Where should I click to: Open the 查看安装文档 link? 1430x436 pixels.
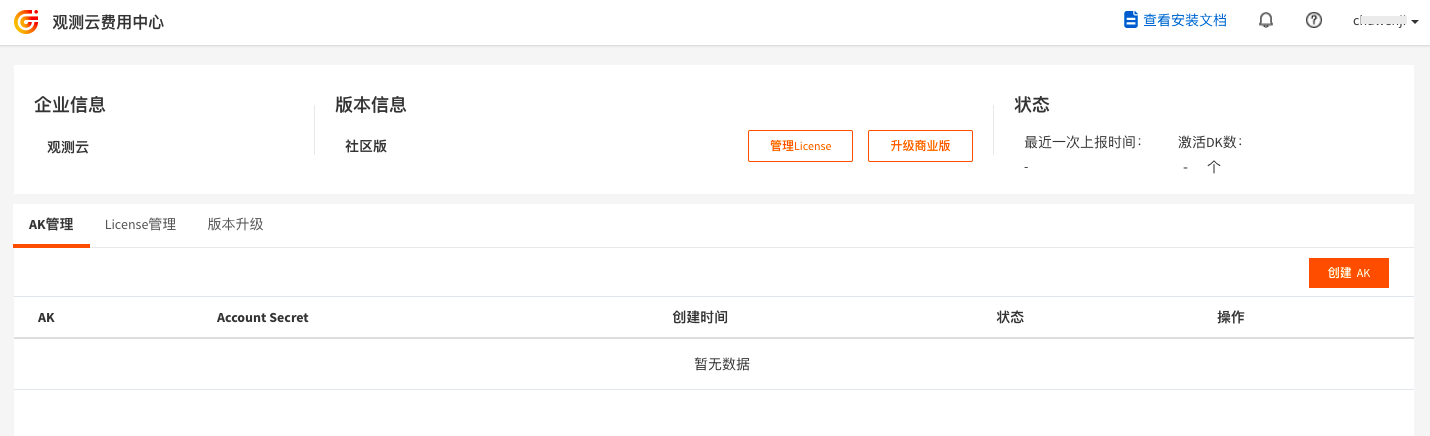[x=1185, y=20]
